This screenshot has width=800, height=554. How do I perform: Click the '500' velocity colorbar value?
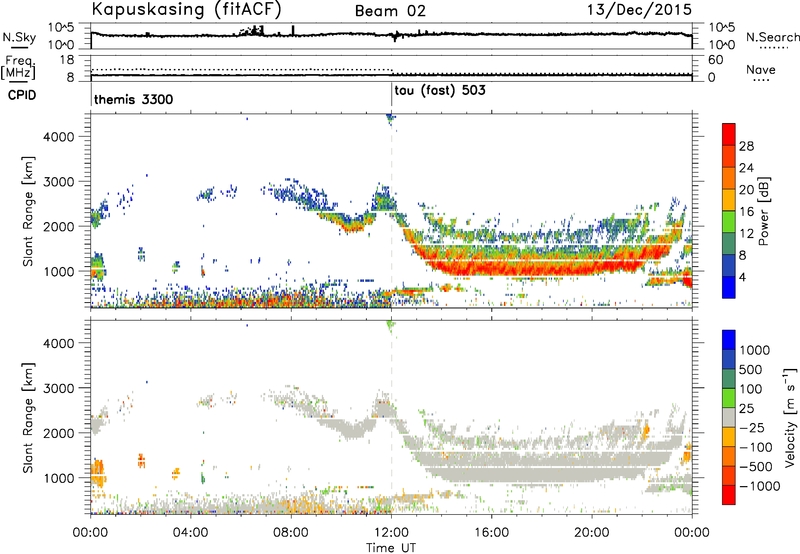(752, 369)
